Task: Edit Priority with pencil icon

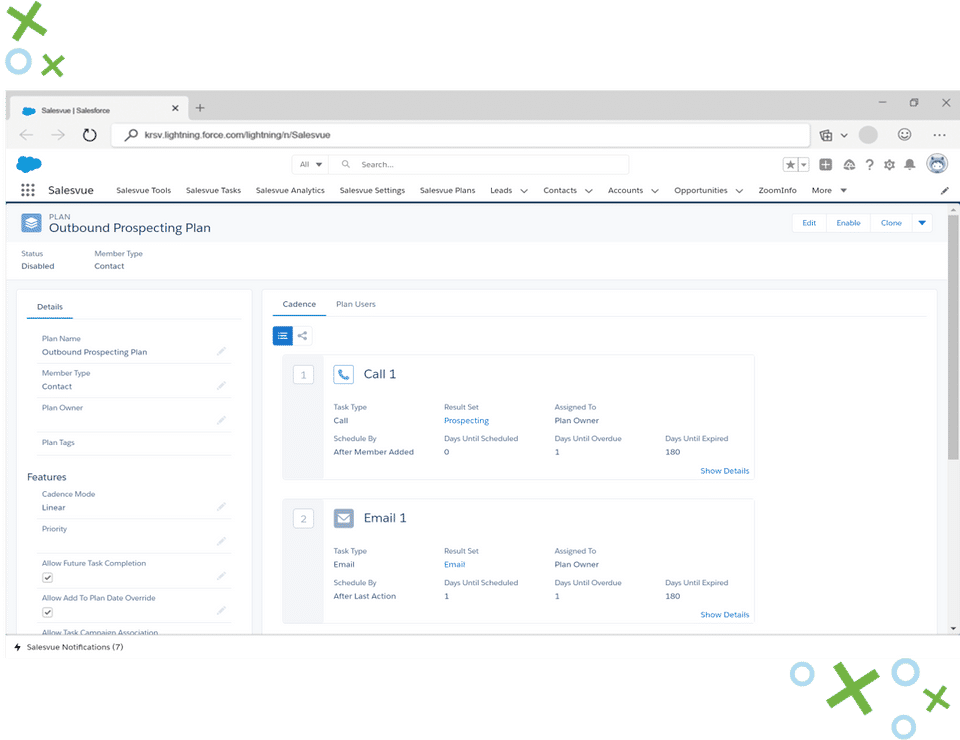Action: point(221,541)
